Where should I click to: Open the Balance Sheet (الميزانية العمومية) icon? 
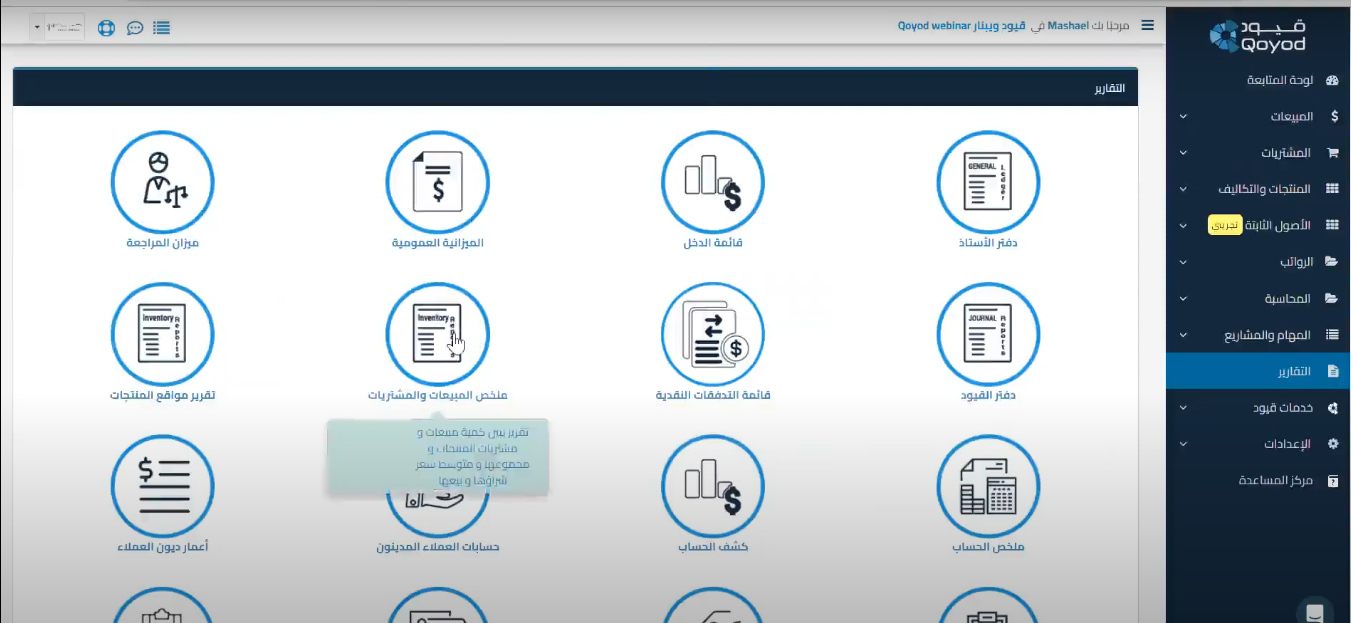pos(437,182)
